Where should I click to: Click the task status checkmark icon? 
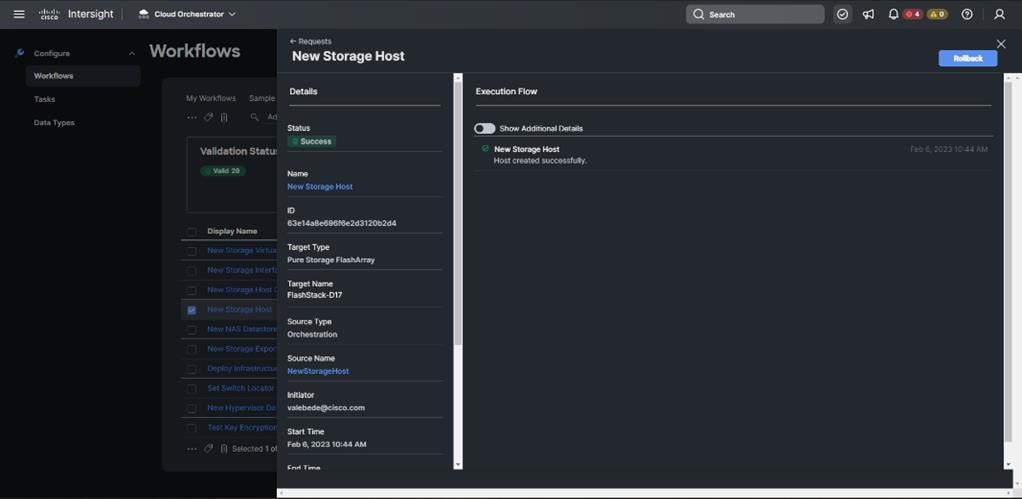[842, 14]
